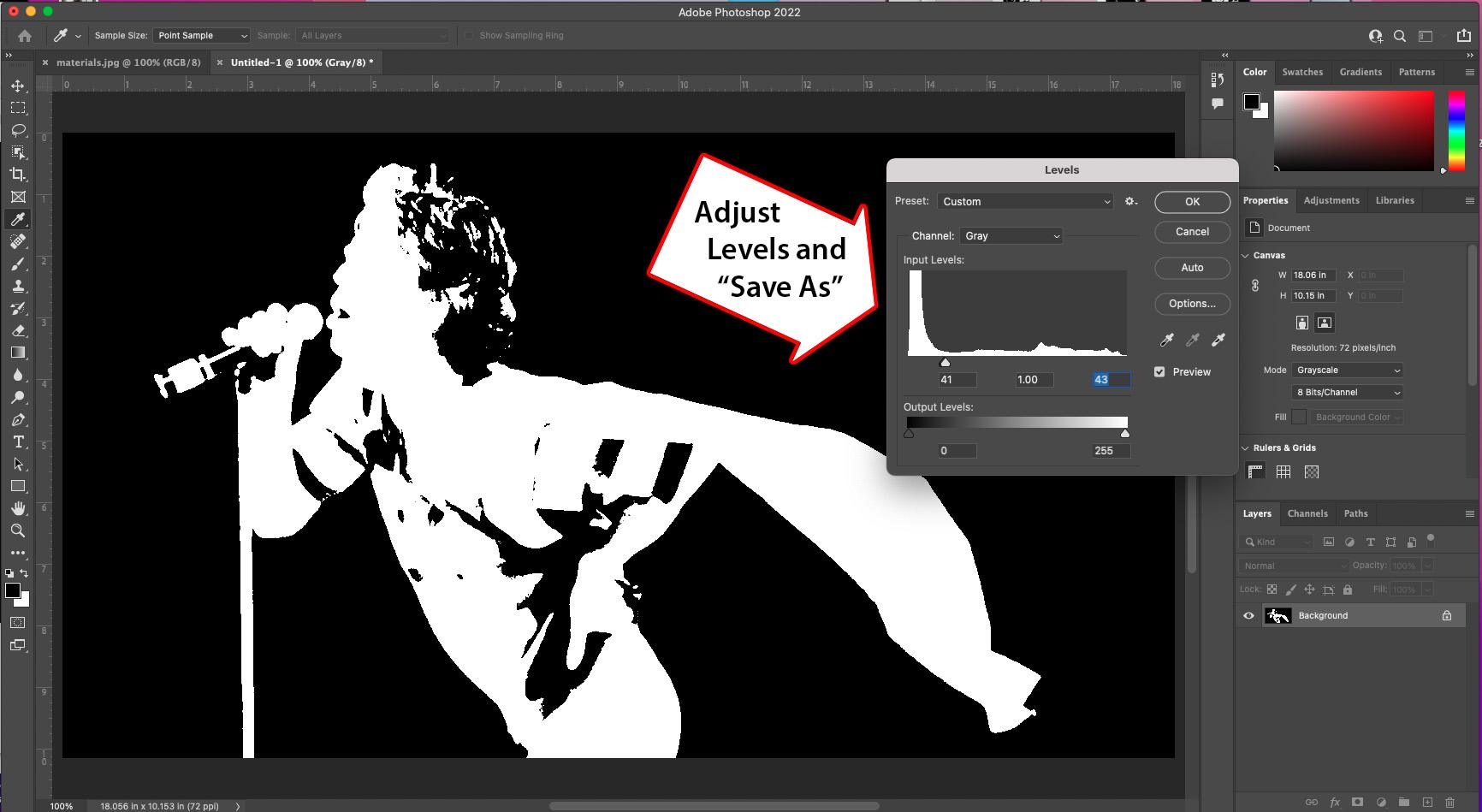The height and width of the screenshot is (812, 1482).
Task: Pick the white point eyedropper in Levels
Action: pos(1218,340)
